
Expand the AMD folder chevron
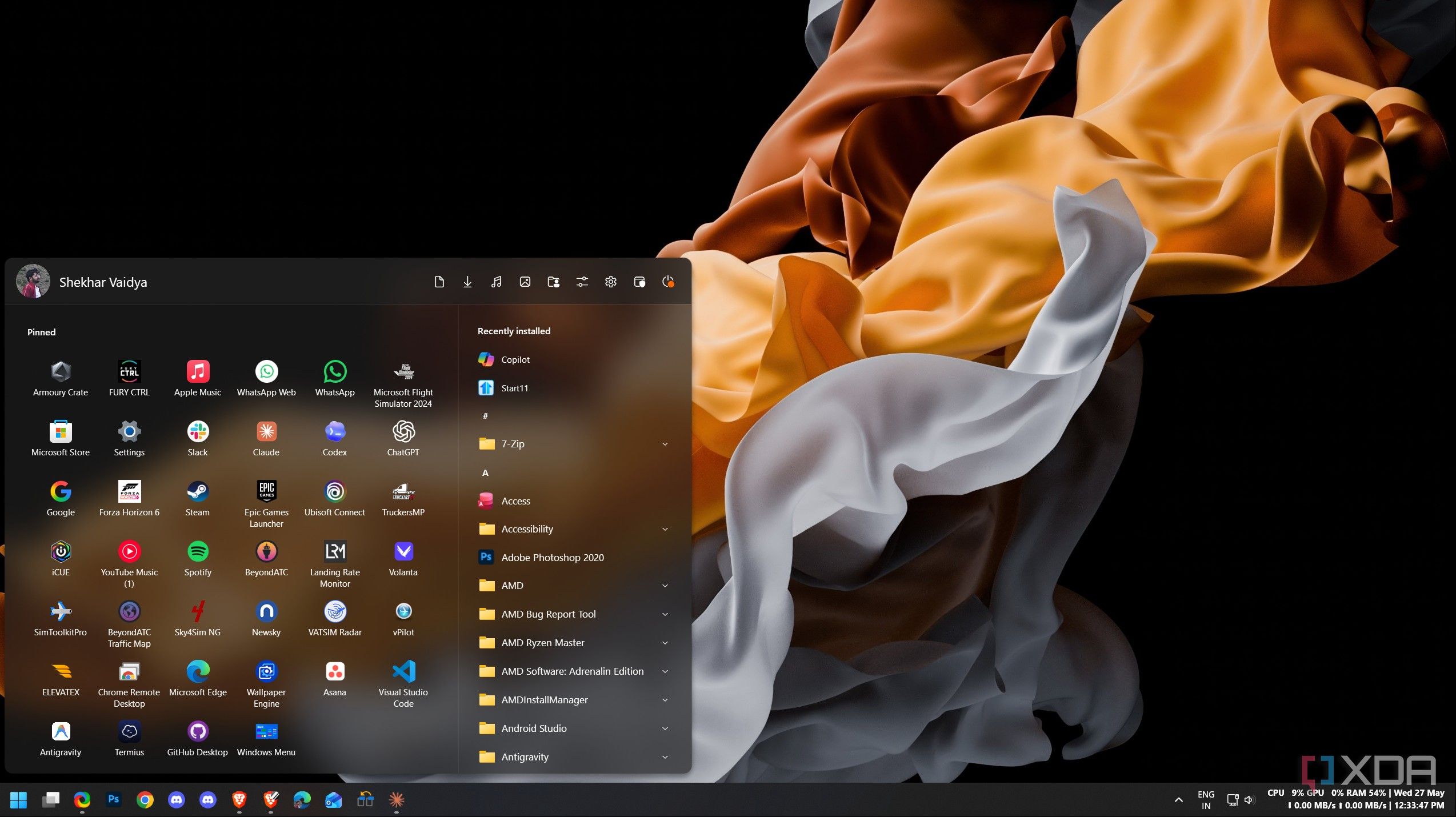pyautogui.click(x=665, y=586)
